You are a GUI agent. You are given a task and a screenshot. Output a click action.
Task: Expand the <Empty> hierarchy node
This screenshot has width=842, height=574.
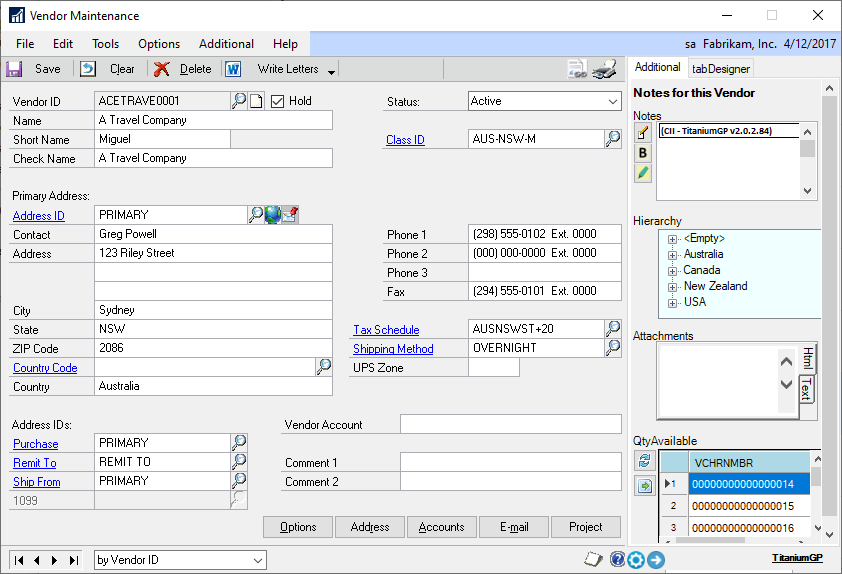pyautogui.click(x=672, y=239)
